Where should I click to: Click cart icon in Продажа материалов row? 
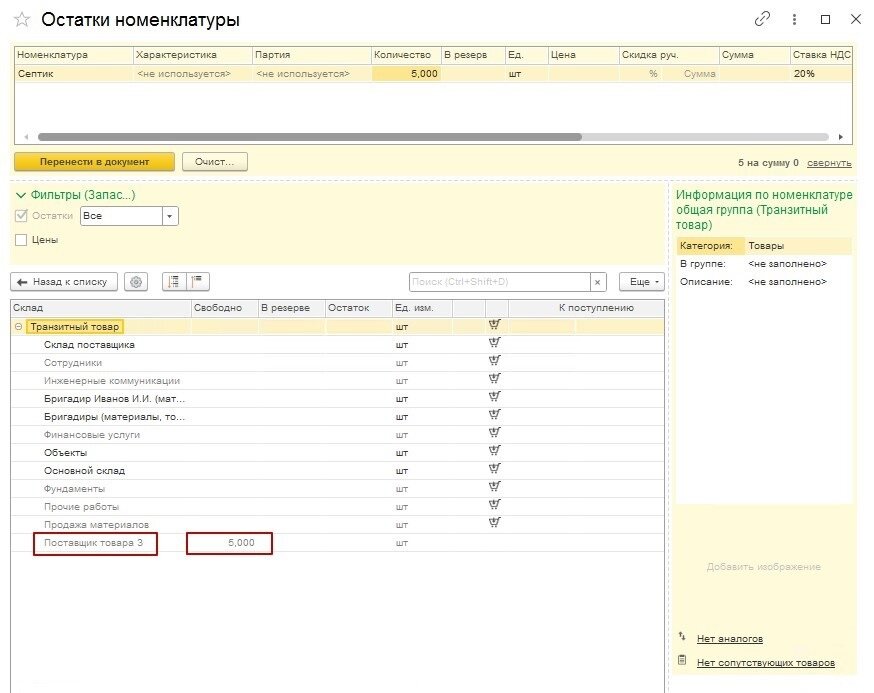[494, 524]
